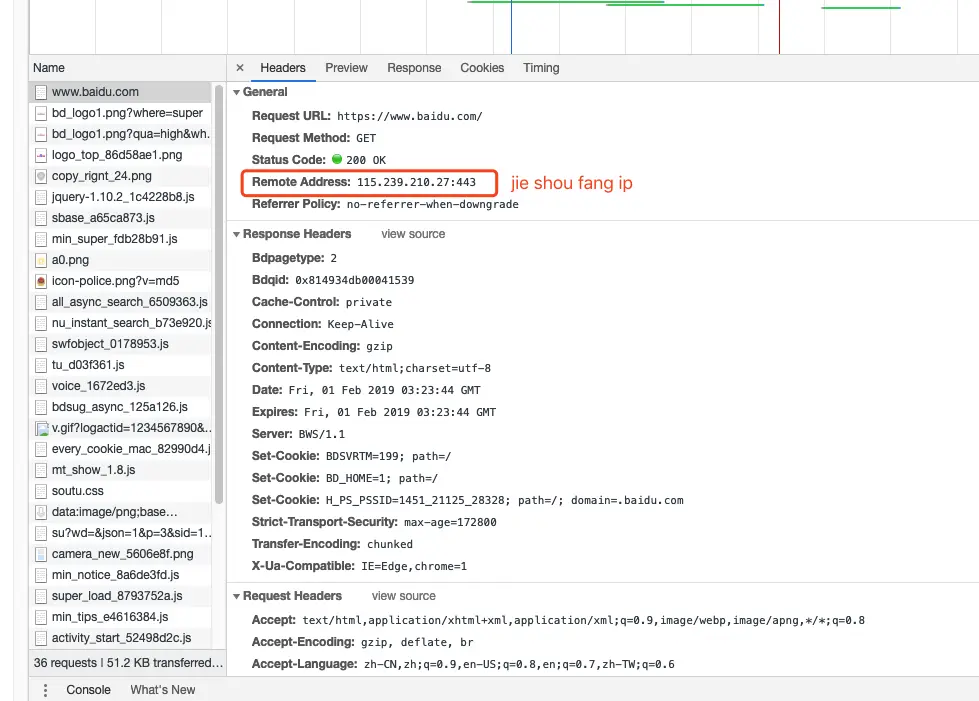The width and height of the screenshot is (979, 701).
Task: Click the file icon of bdsug_async_125a126.js
Action: [x=41, y=407]
